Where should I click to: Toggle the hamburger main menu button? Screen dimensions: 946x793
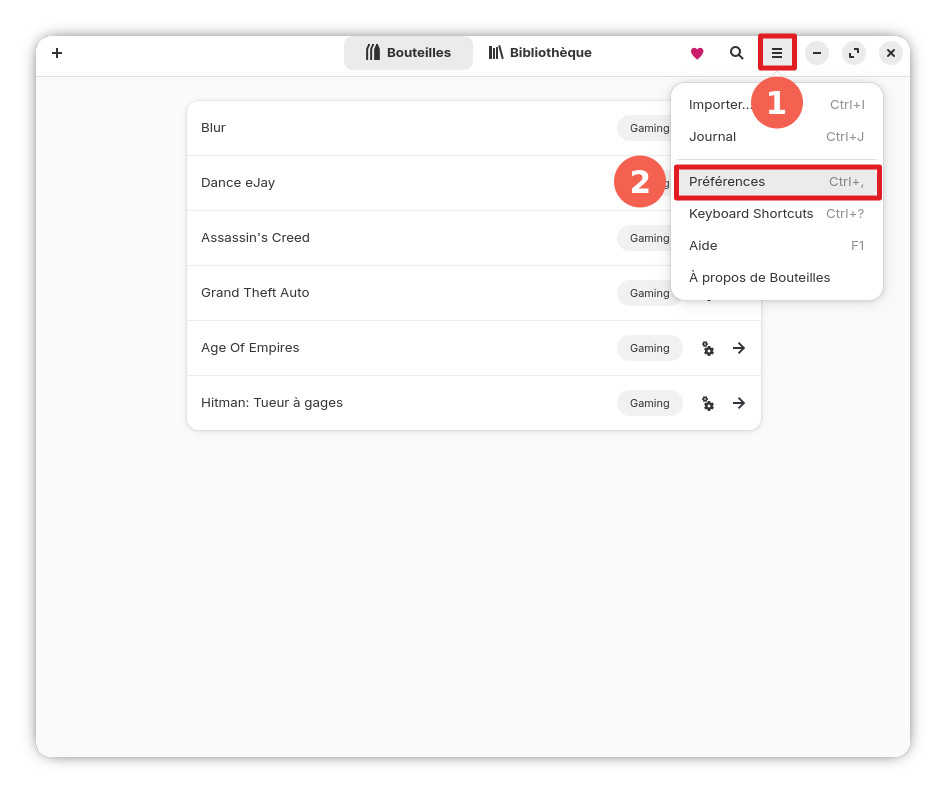pyautogui.click(x=777, y=53)
